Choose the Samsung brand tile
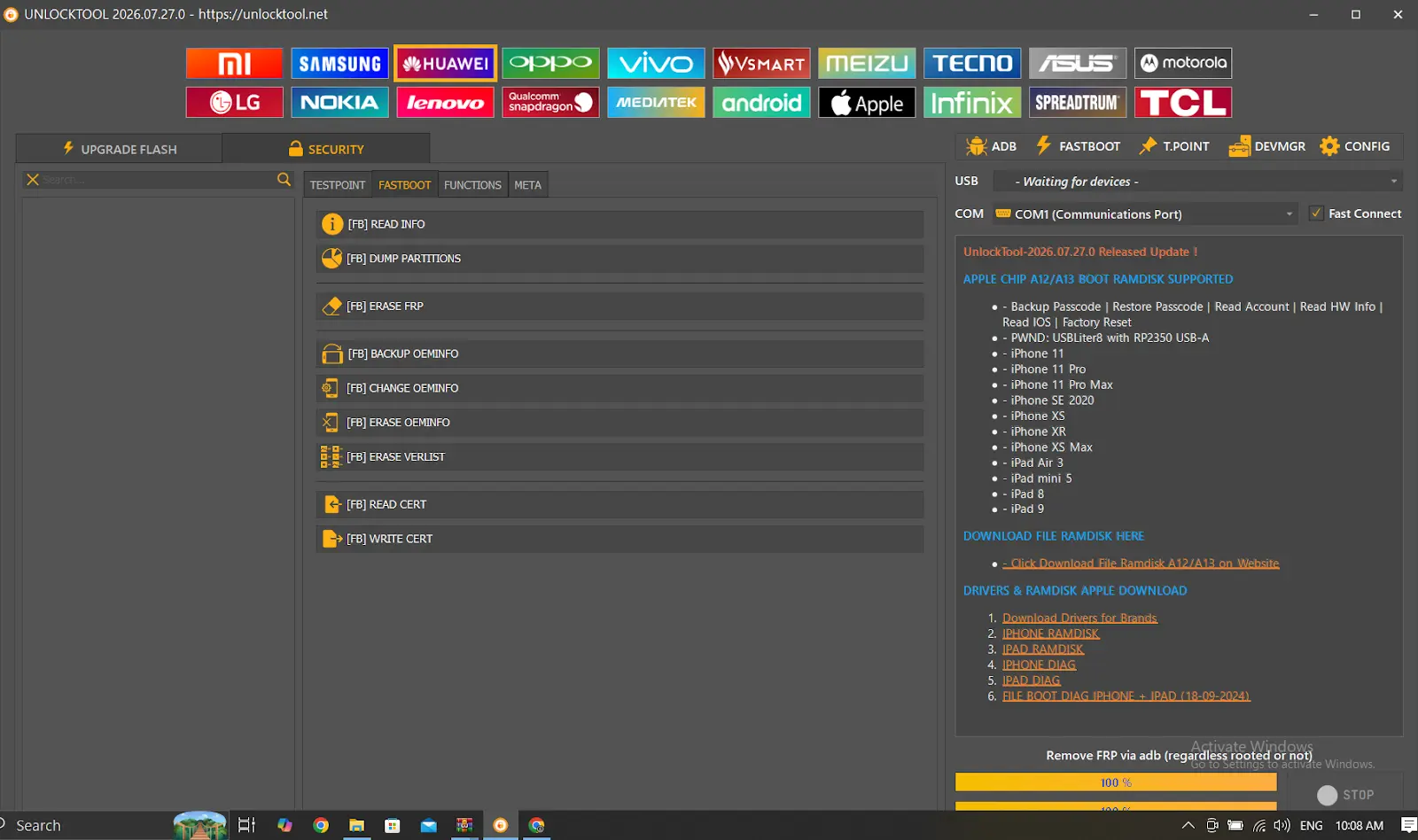The height and width of the screenshot is (840, 1418). (339, 63)
